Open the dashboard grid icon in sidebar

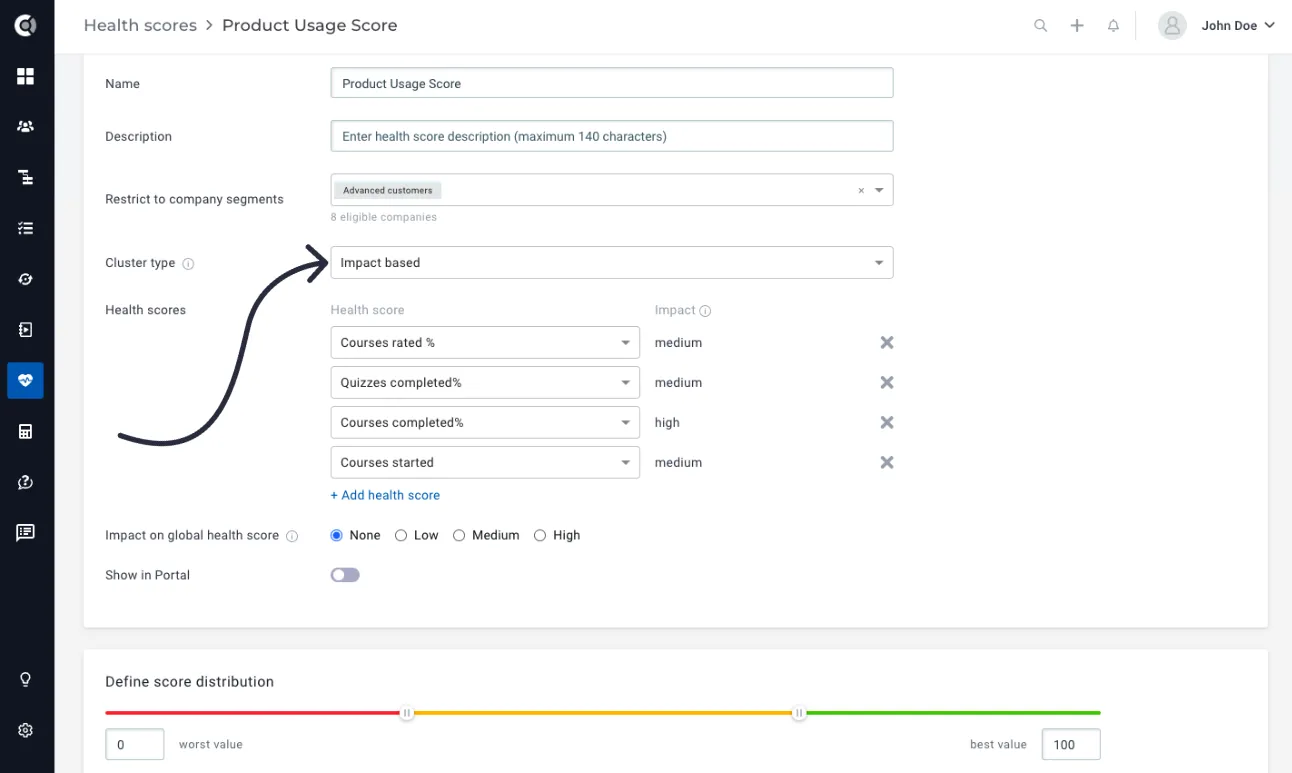tap(25, 76)
